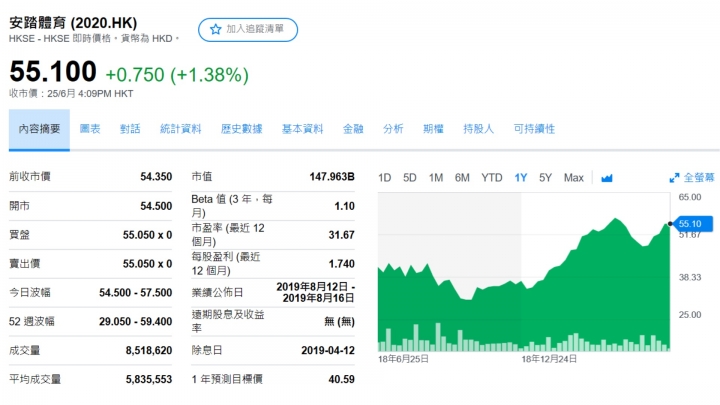Image resolution: width=720 pixels, height=405 pixels.
Task: Click the 除息日 value 2019-04-12
Action: (x=328, y=351)
